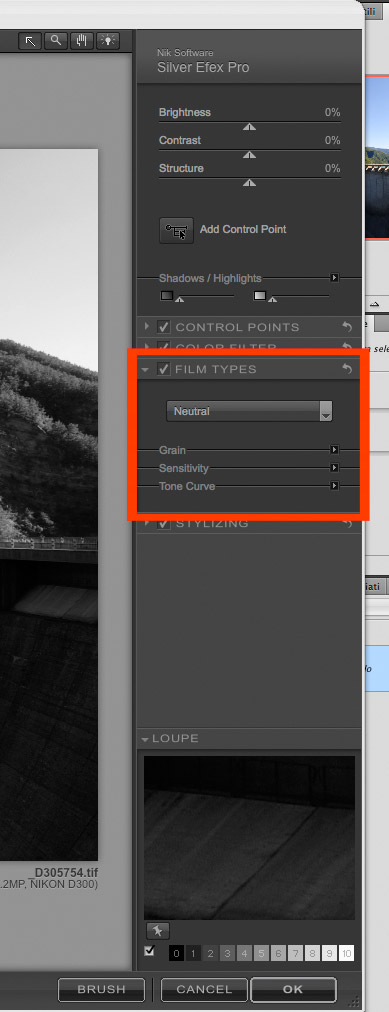Image resolution: width=389 pixels, height=1012 pixels.
Task: Reset the Stylizing section
Action: 347,523
